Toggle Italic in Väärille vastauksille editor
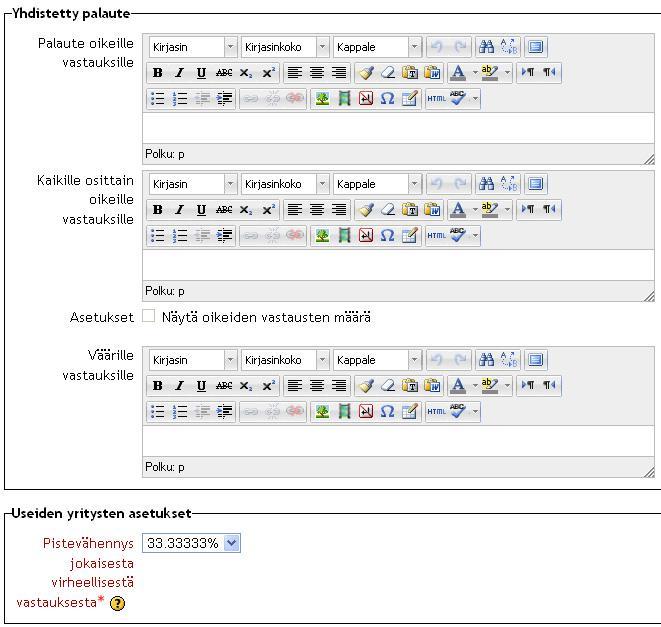 [180, 385]
